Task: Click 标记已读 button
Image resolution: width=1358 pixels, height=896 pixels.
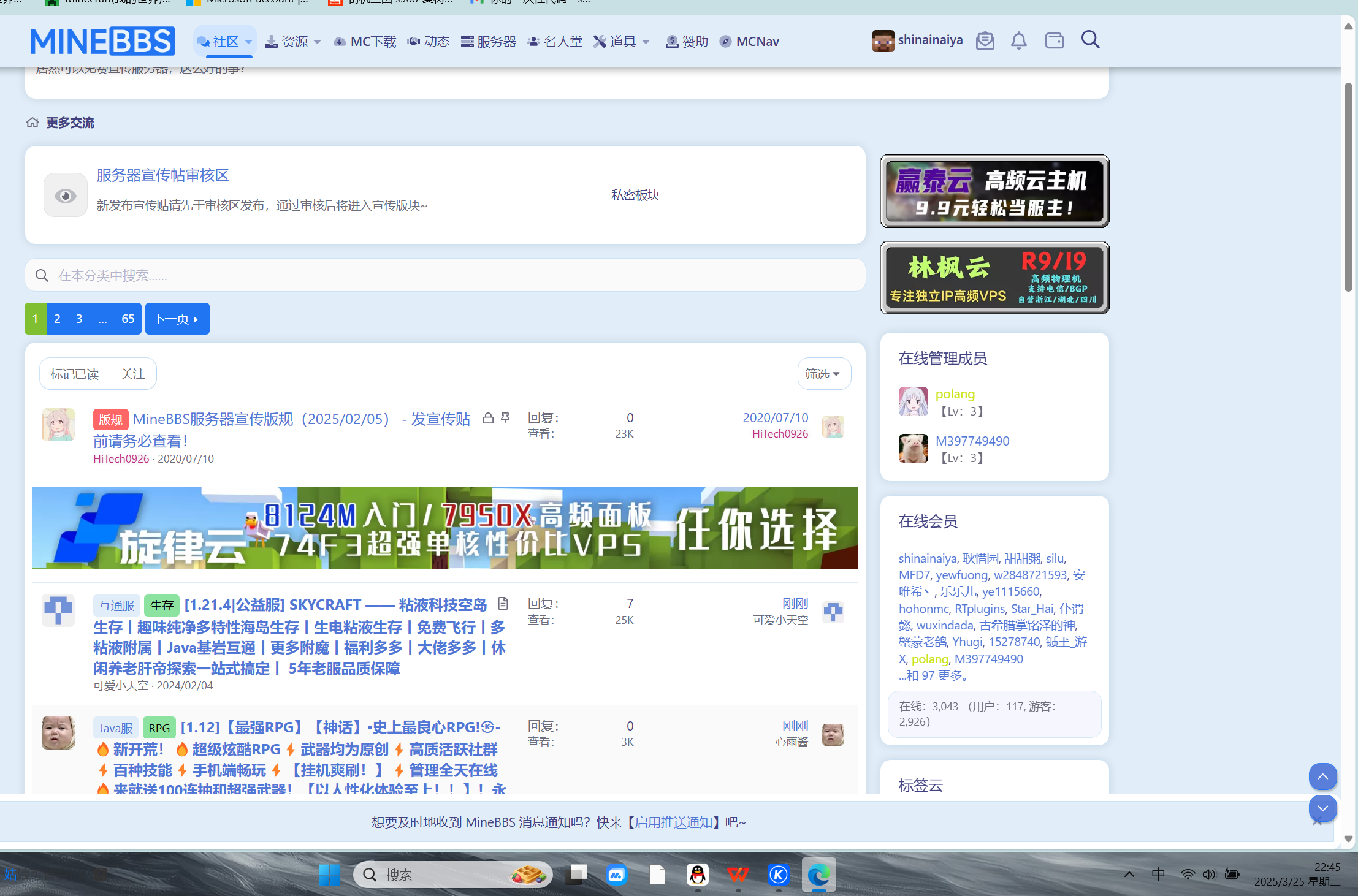Action: (x=75, y=373)
